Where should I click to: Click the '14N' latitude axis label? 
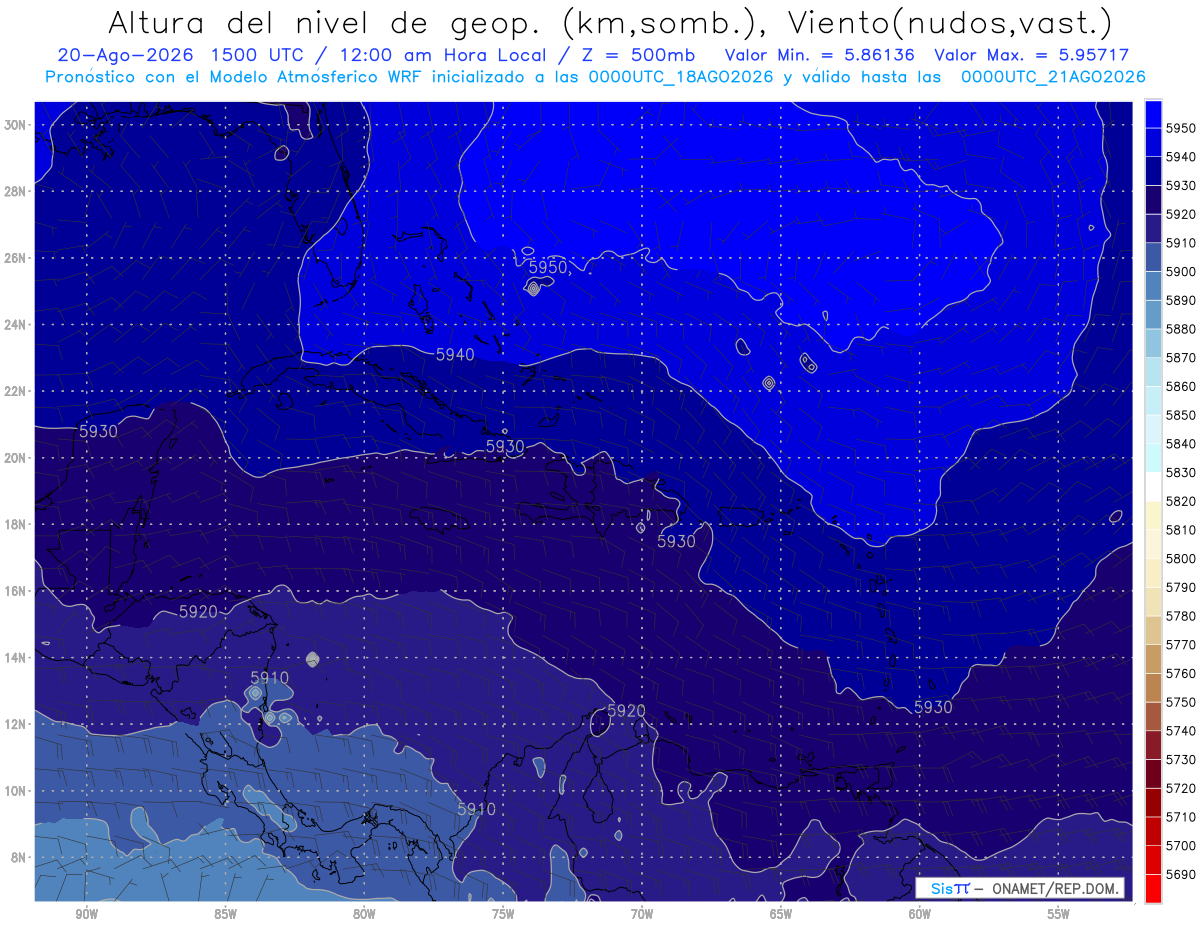coord(15,658)
